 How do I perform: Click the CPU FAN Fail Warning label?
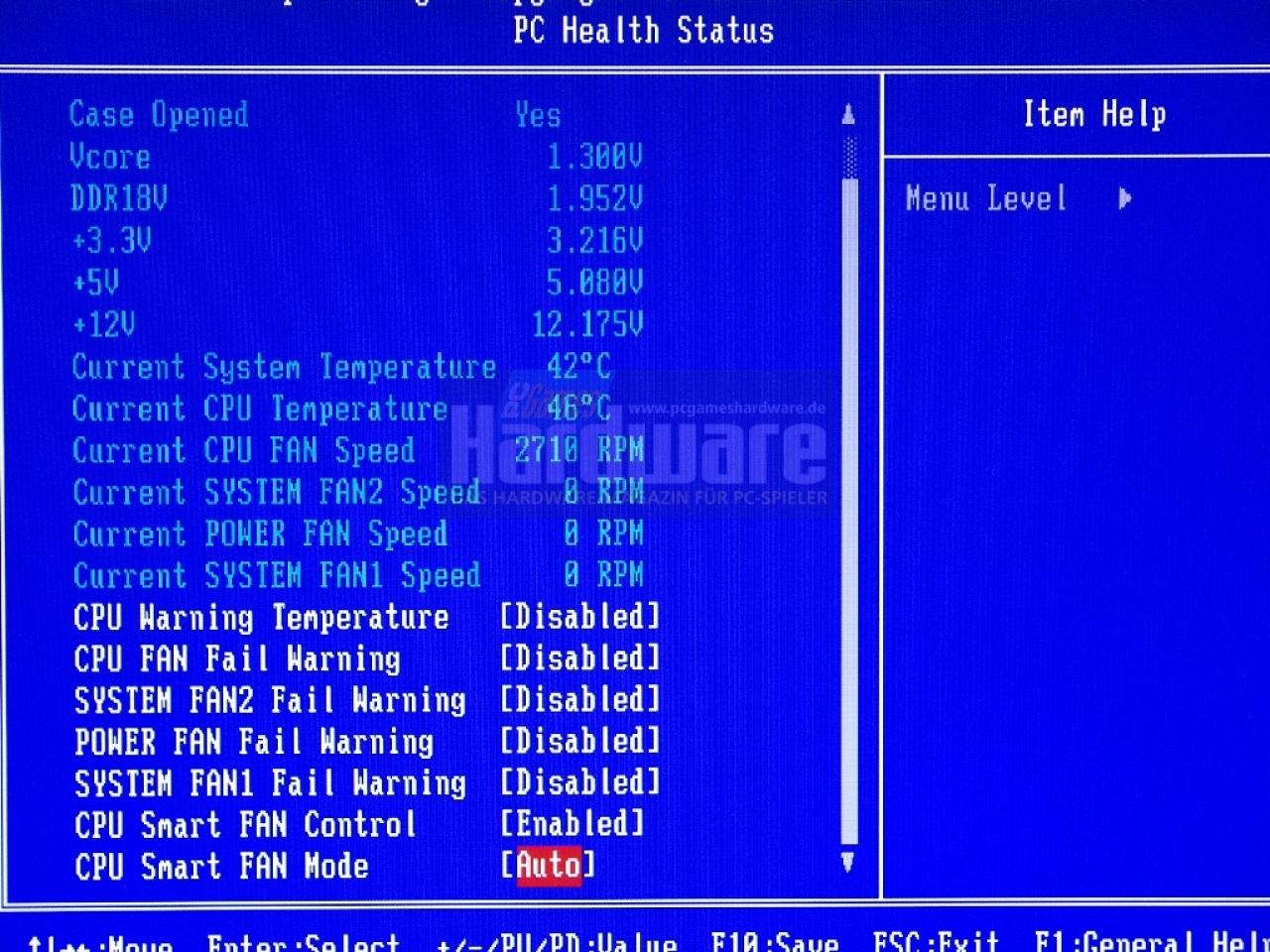click(237, 659)
